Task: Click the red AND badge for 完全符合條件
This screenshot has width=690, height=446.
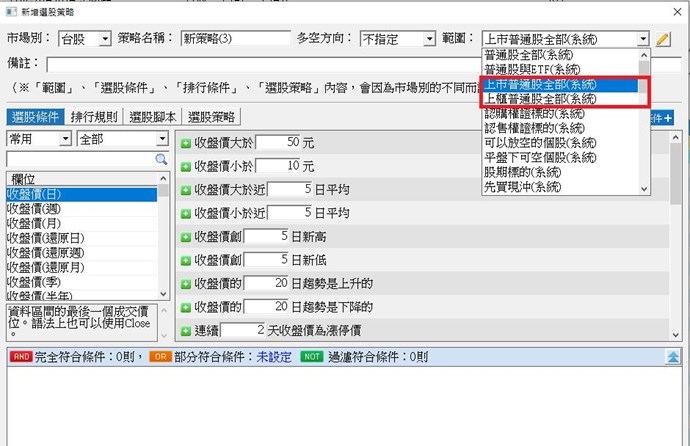Action: (20, 356)
